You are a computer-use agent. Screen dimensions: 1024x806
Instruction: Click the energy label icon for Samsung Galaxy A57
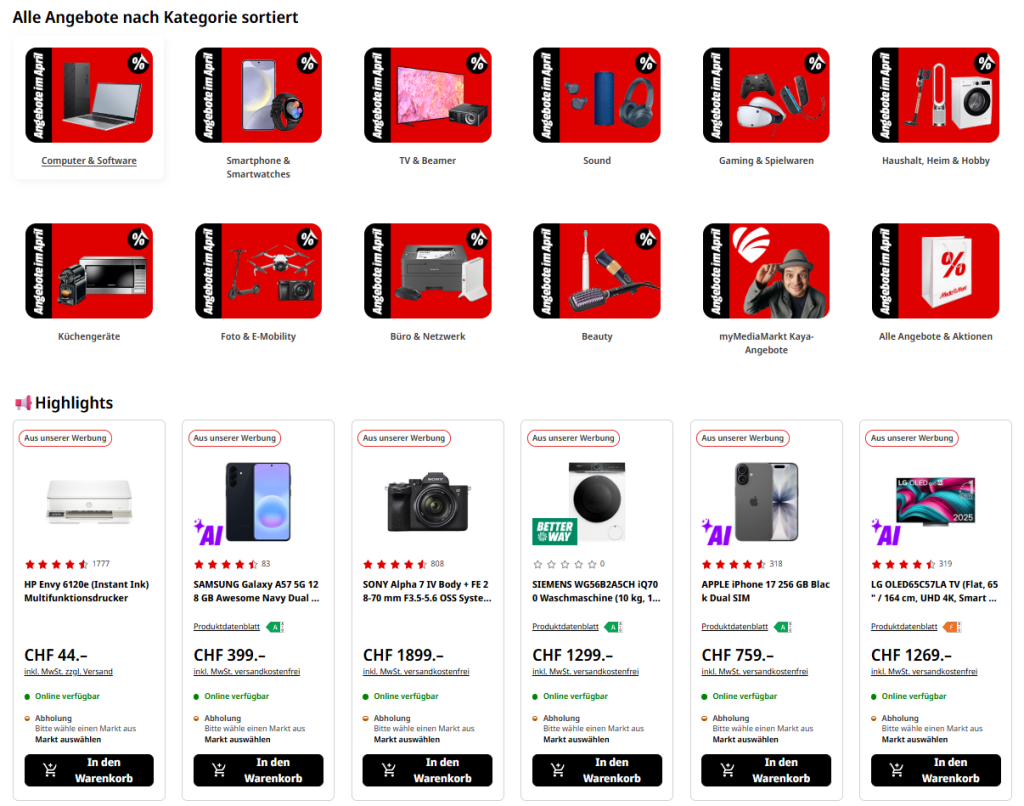[276, 627]
